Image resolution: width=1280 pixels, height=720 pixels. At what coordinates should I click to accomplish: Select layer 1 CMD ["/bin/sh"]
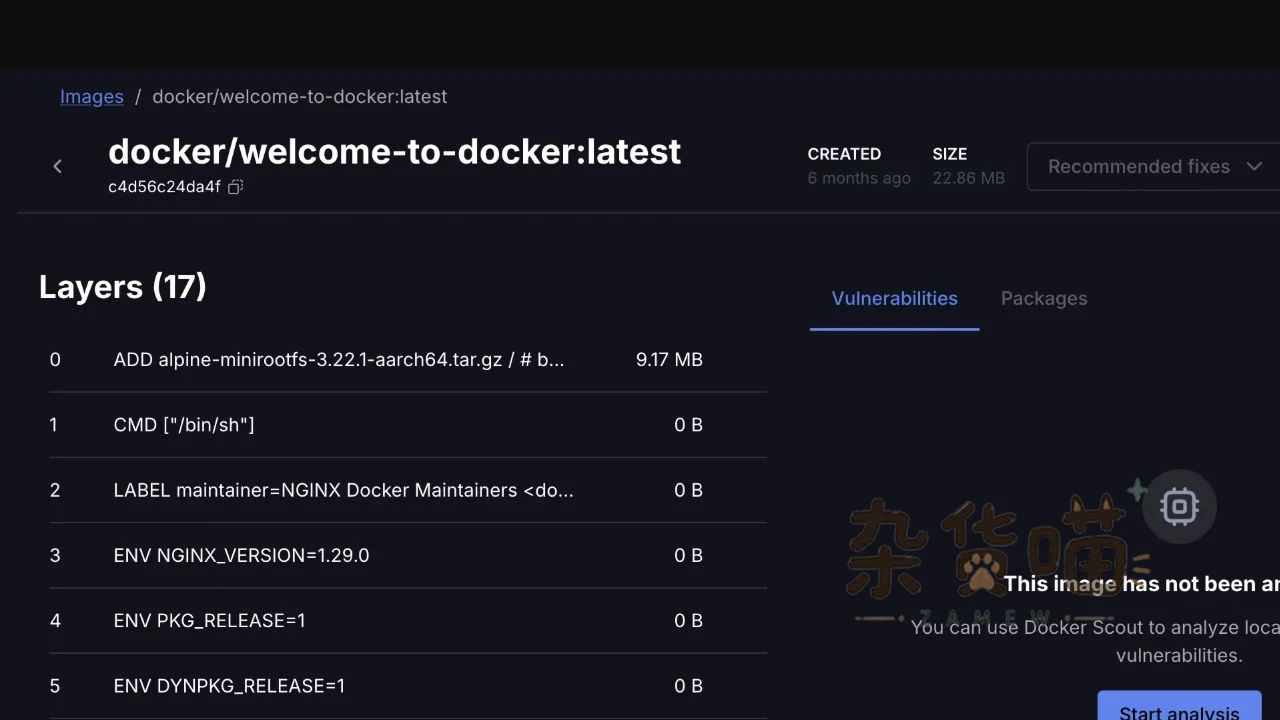pyautogui.click(x=408, y=425)
